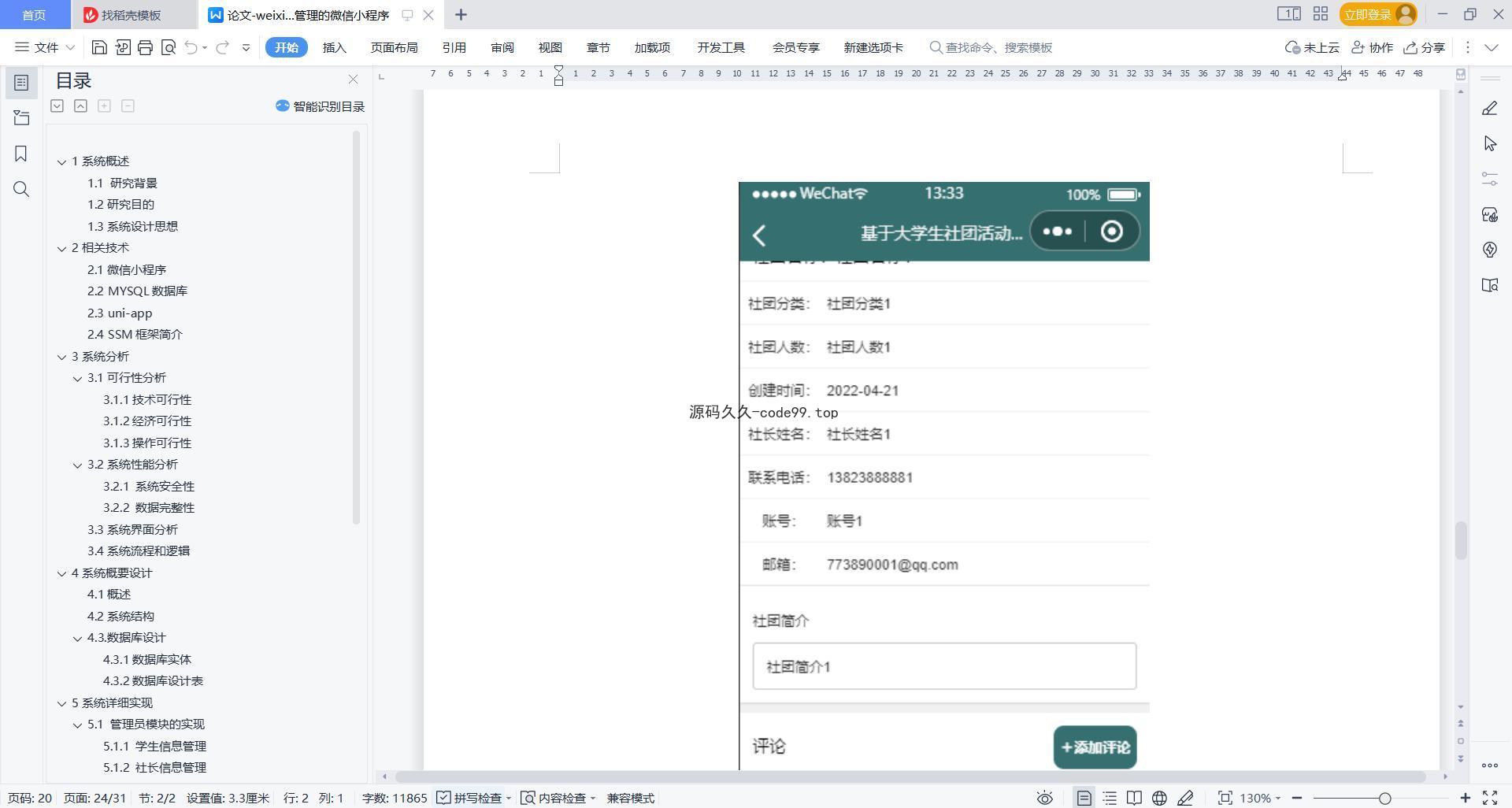Click the undo arrow icon
The width and height of the screenshot is (1512, 808).
point(191,47)
